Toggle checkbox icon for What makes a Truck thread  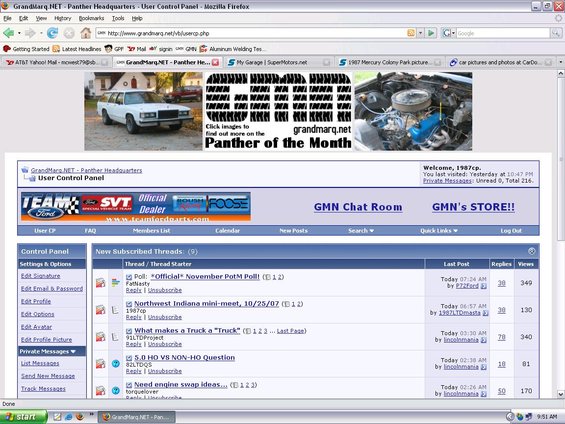tap(129, 331)
